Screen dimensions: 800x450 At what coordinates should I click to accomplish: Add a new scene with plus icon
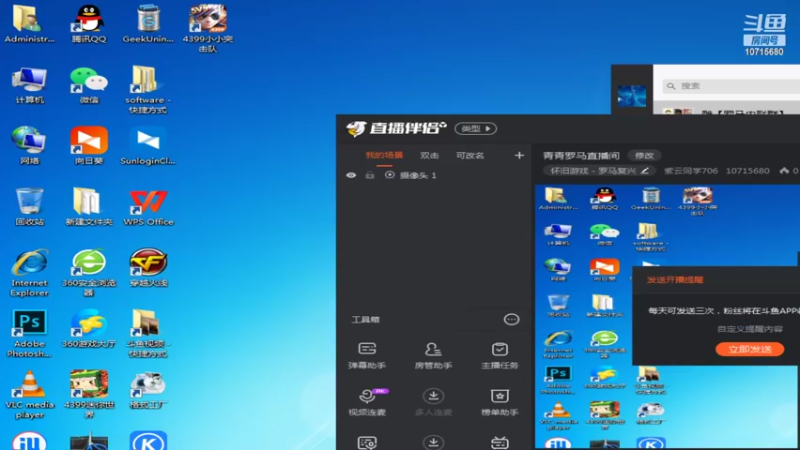519,155
